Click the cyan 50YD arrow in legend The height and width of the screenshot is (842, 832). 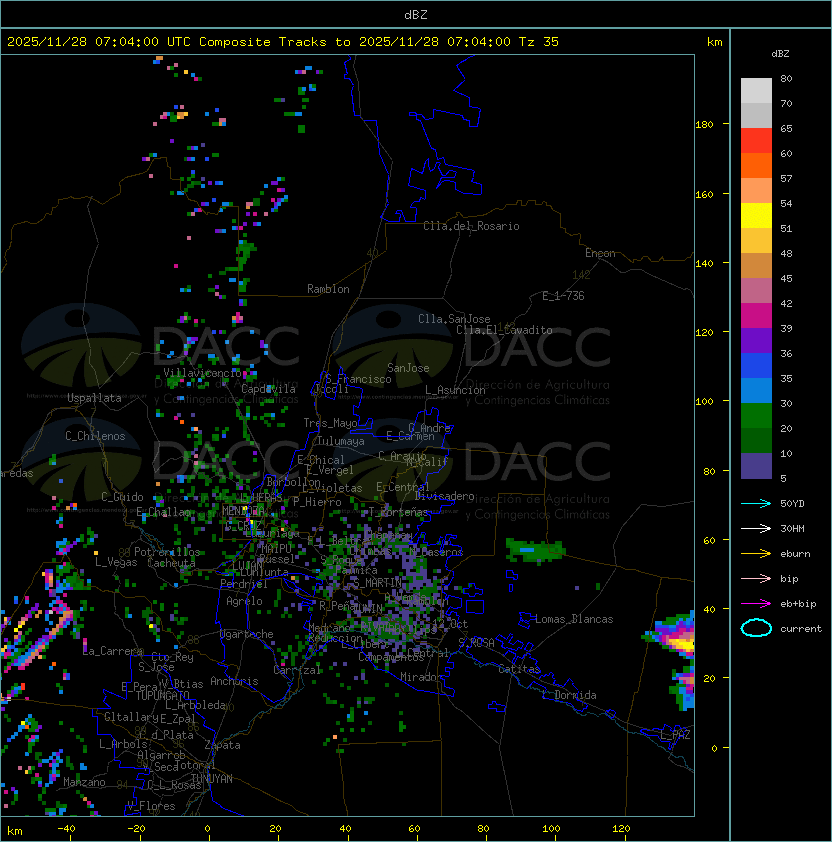click(756, 503)
